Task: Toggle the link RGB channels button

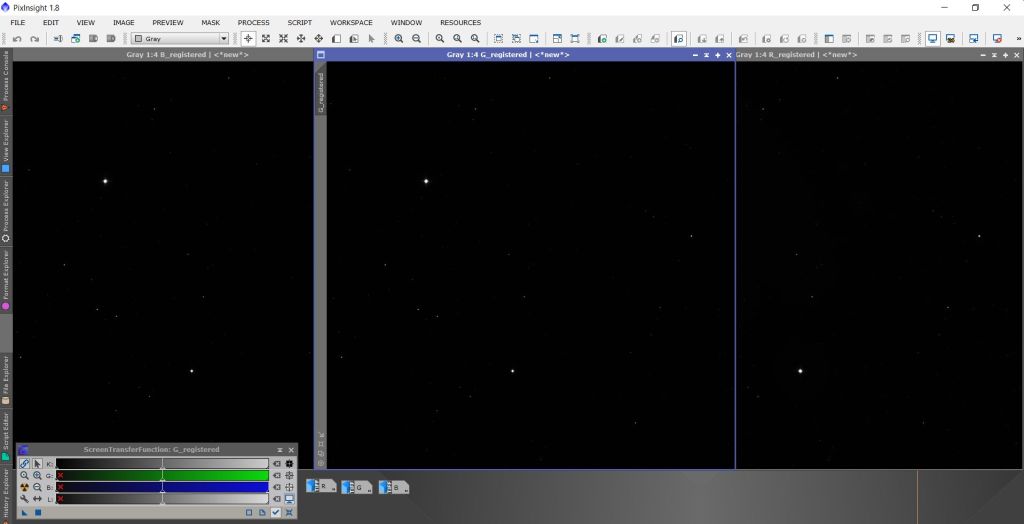Action: (24, 464)
